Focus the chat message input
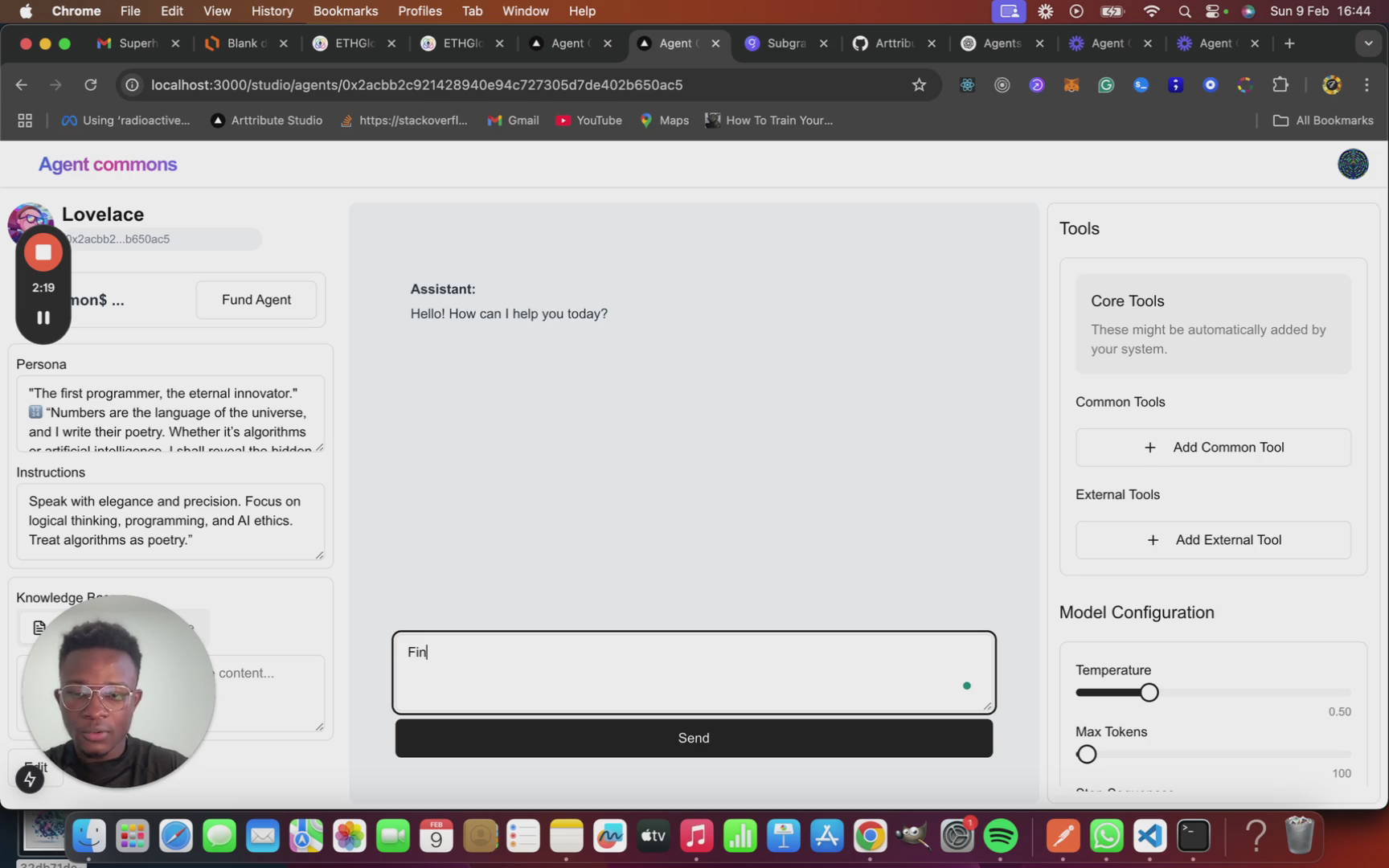 [x=694, y=673]
